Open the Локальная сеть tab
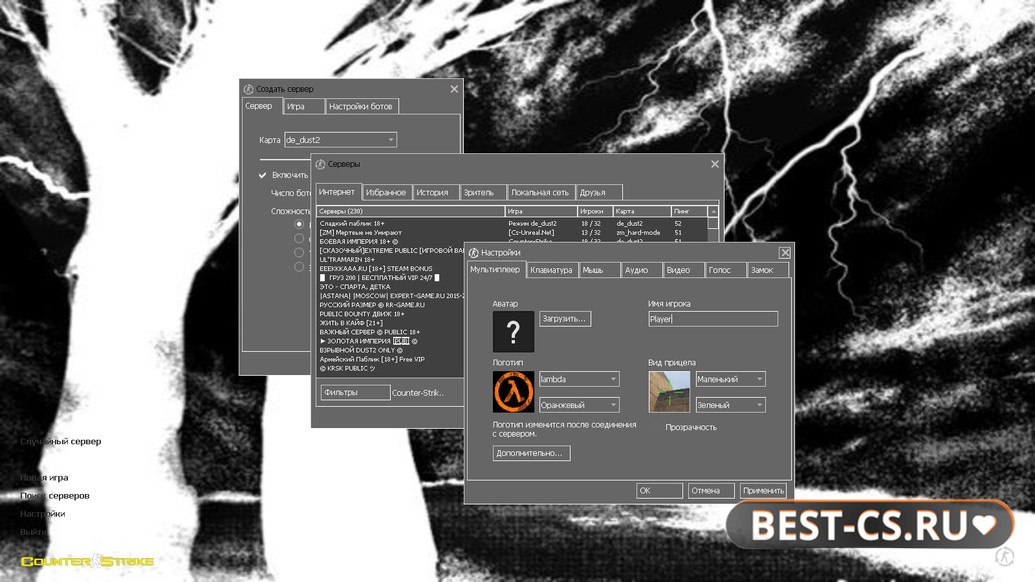The width and height of the screenshot is (1035, 582). (541, 193)
